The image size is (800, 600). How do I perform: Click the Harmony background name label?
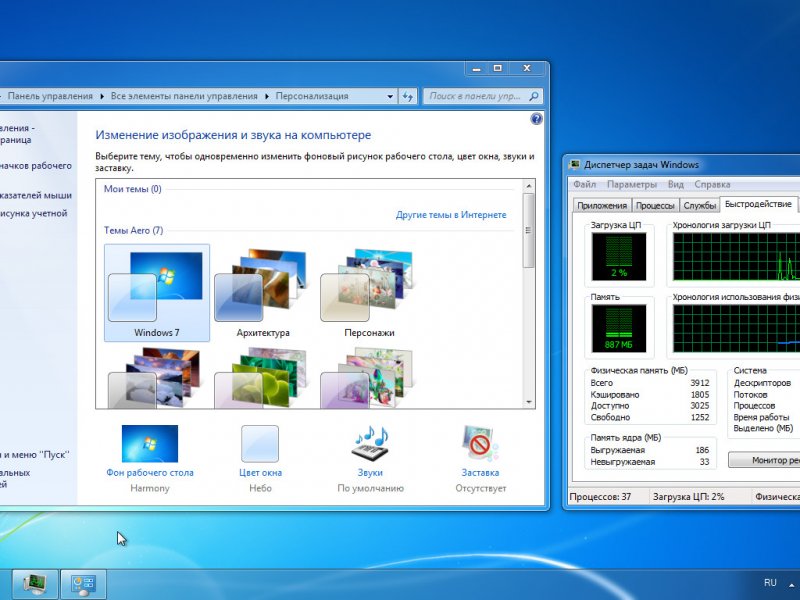pos(149,488)
